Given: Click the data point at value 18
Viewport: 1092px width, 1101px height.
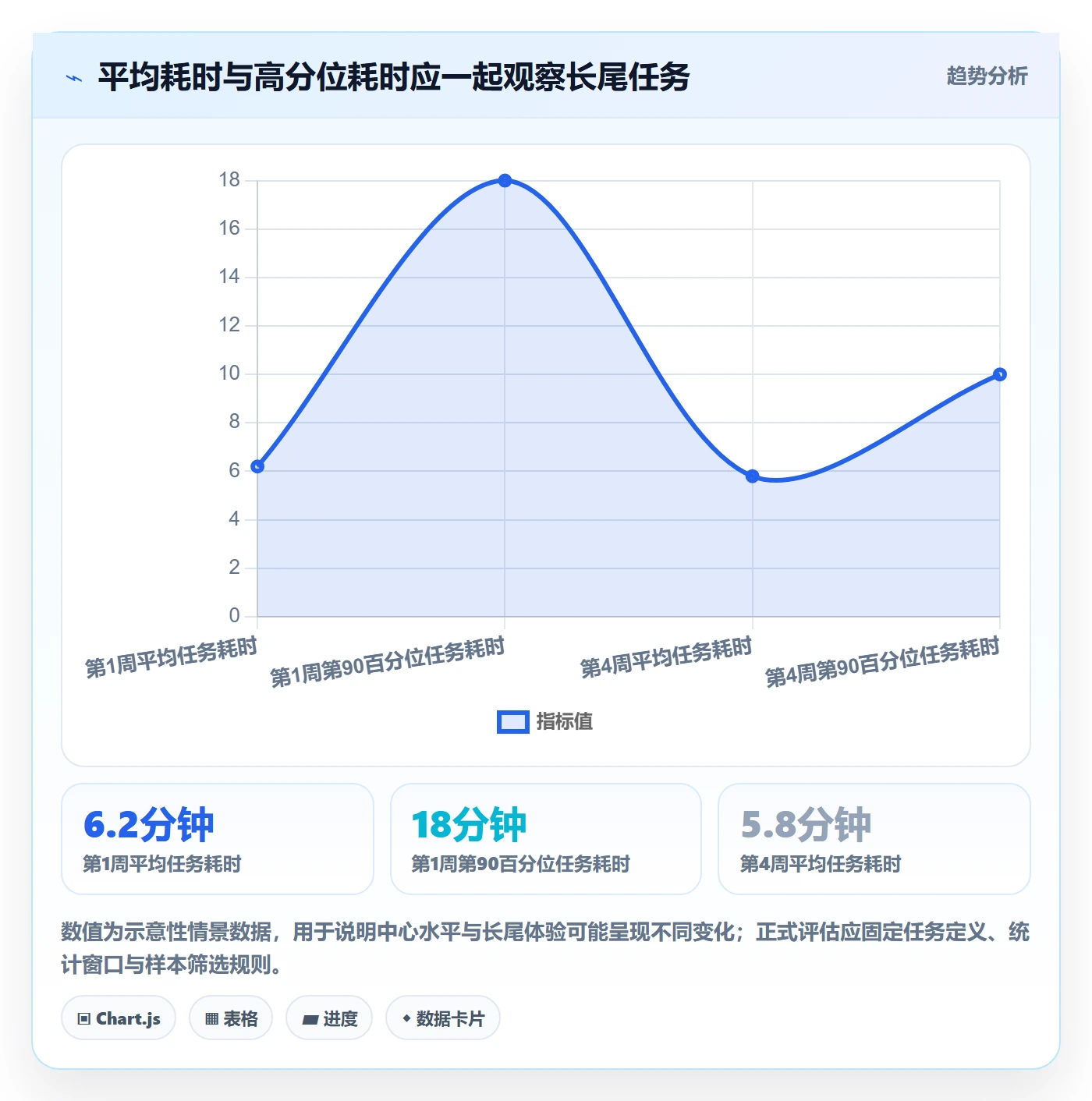Looking at the screenshot, I should [505, 180].
